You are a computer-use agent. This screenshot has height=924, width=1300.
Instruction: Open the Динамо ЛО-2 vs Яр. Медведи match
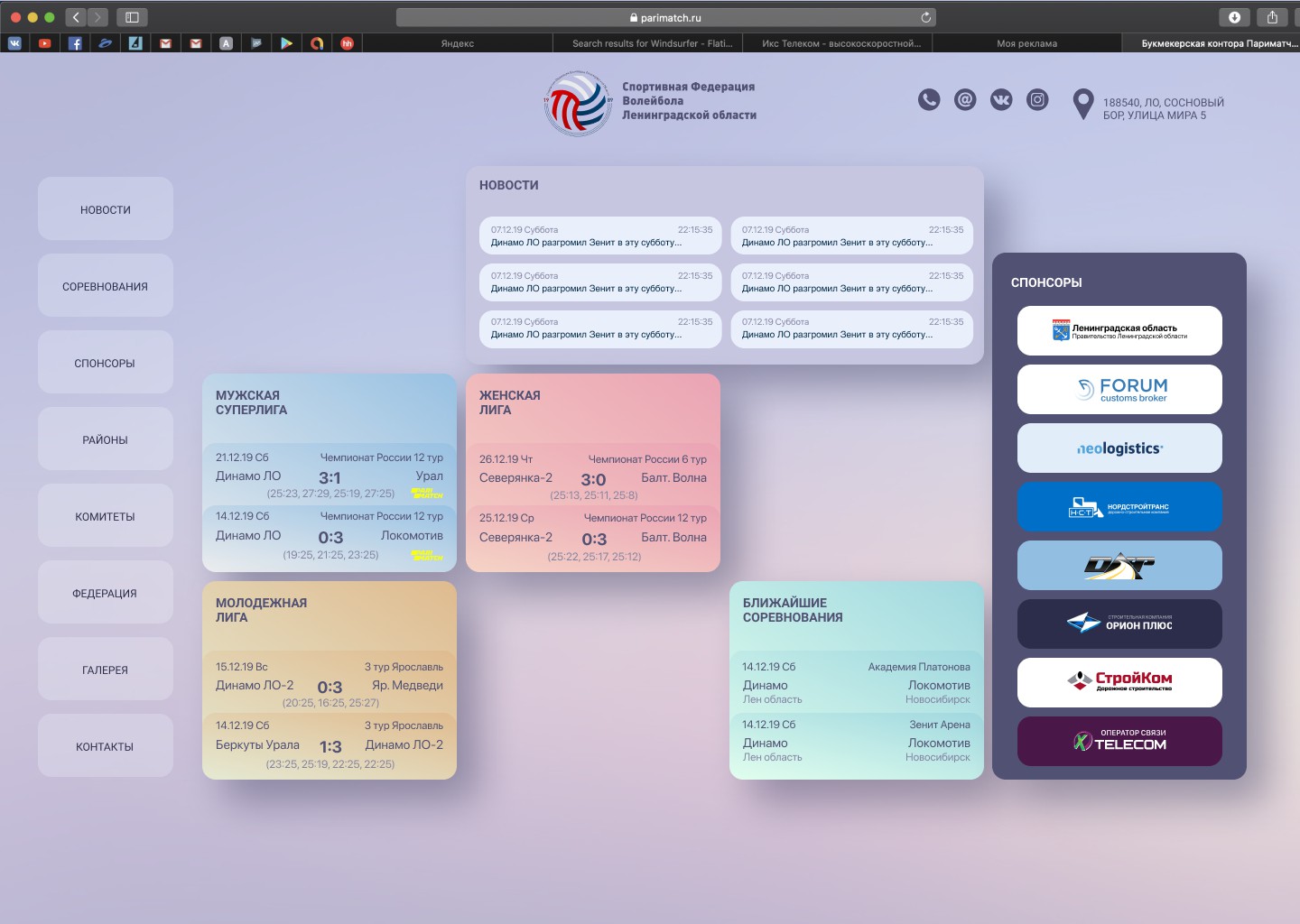pyautogui.click(x=330, y=684)
